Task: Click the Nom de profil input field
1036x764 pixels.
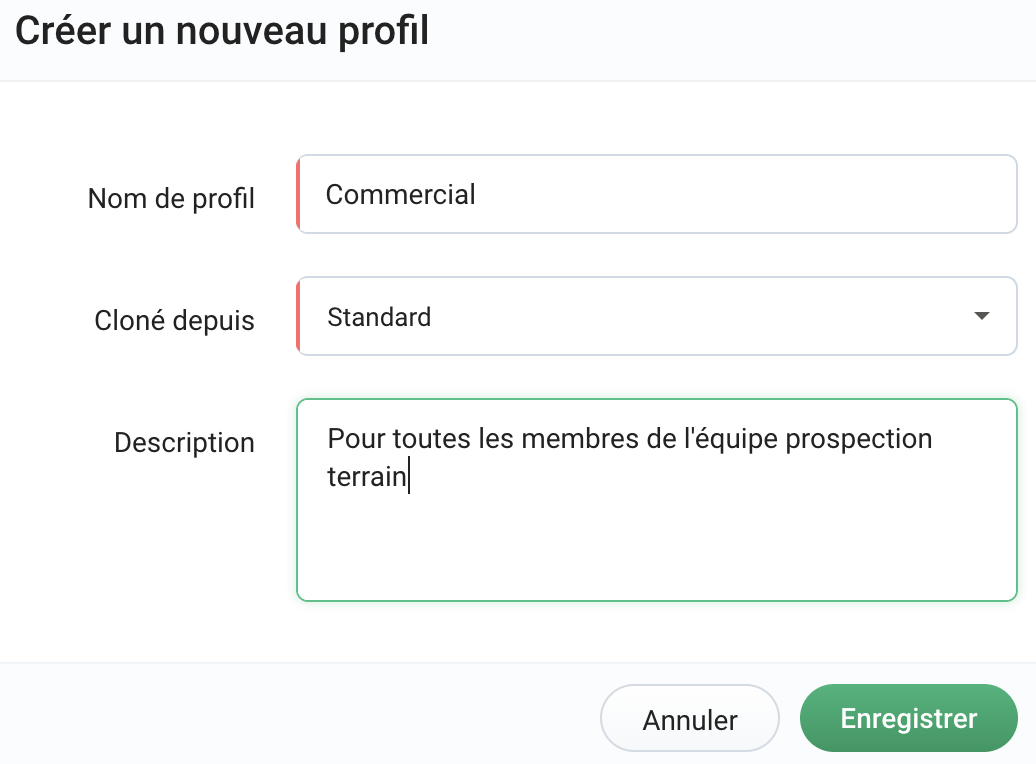Action: click(x=700, y=194)
